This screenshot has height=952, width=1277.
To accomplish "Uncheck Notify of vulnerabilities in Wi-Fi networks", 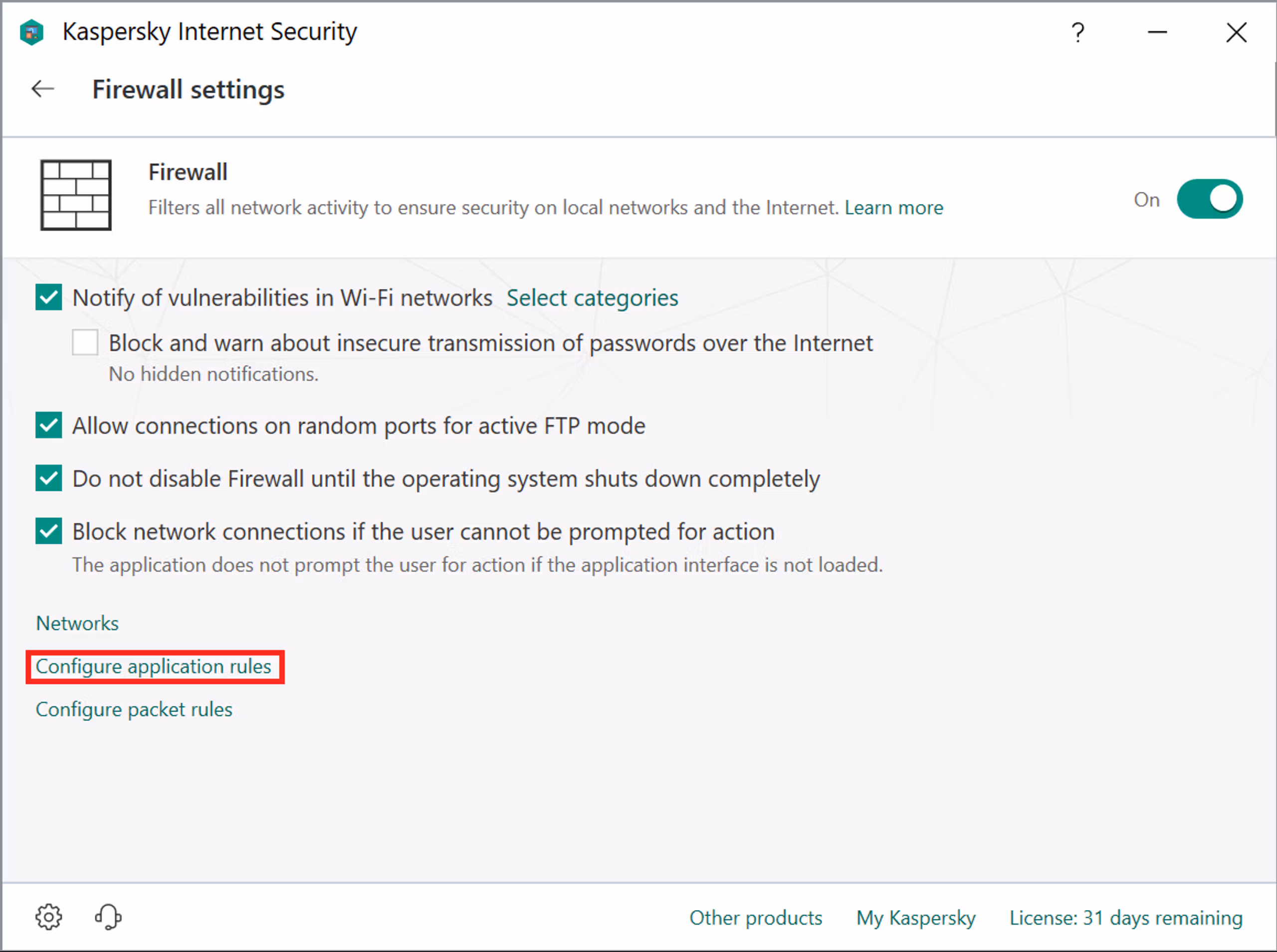I will tap(49, 297).
